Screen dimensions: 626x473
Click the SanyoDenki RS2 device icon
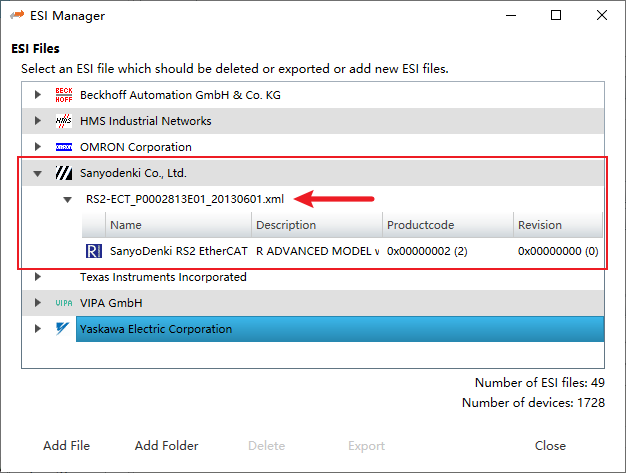[94, 251]
